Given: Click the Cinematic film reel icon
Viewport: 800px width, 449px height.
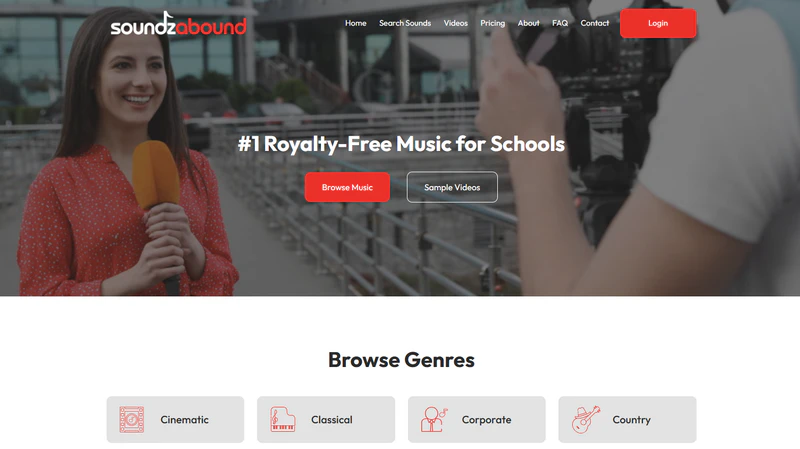Looking at the screenshot, I should click(x=132, y=419).
